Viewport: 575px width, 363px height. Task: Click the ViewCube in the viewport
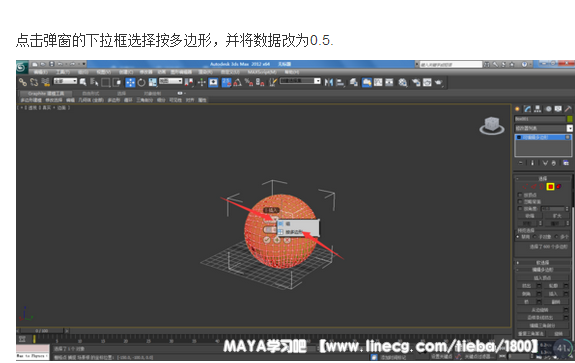coord(492,125)
